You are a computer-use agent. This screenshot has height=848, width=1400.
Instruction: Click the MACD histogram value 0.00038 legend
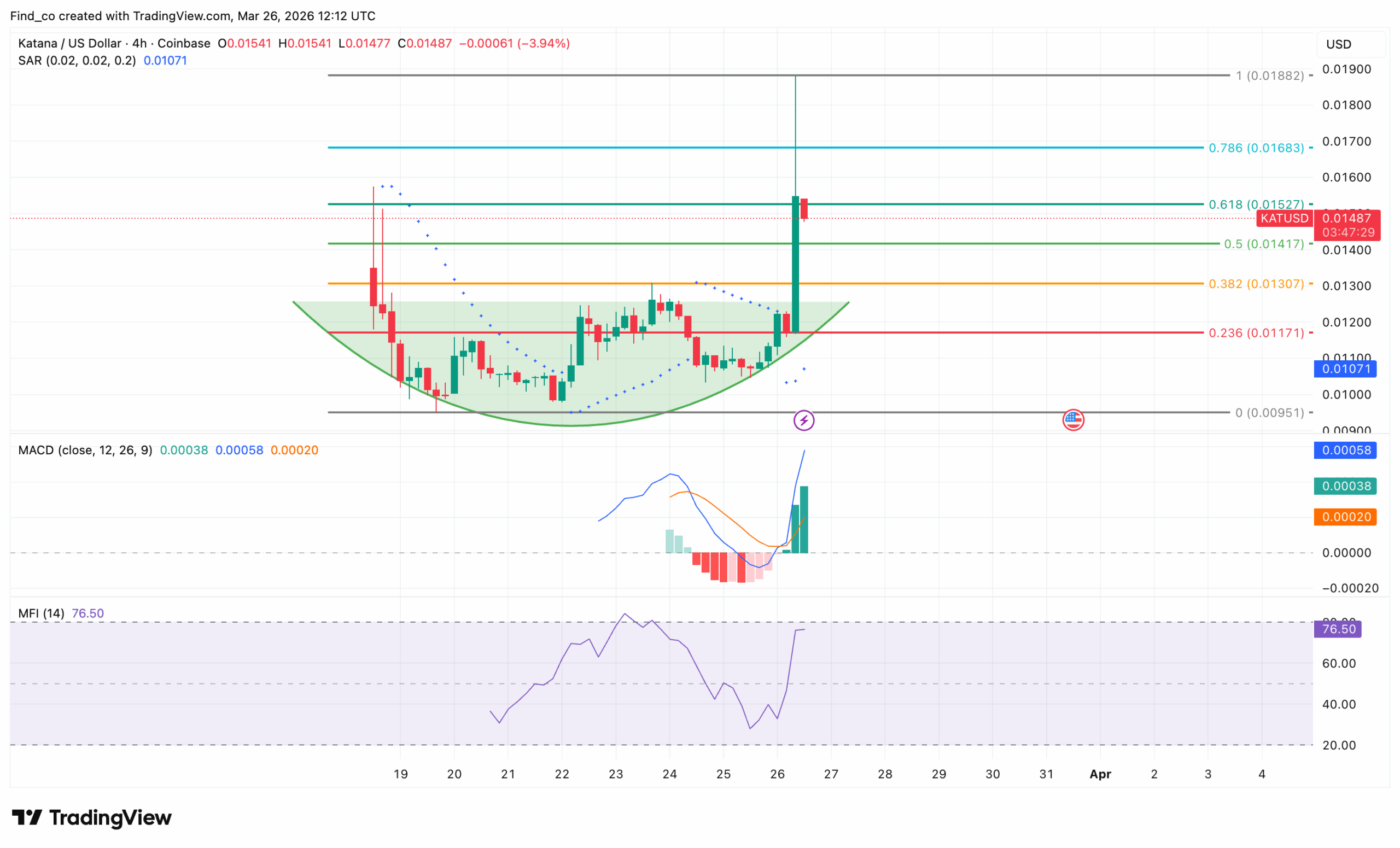[x=184, y=450]
